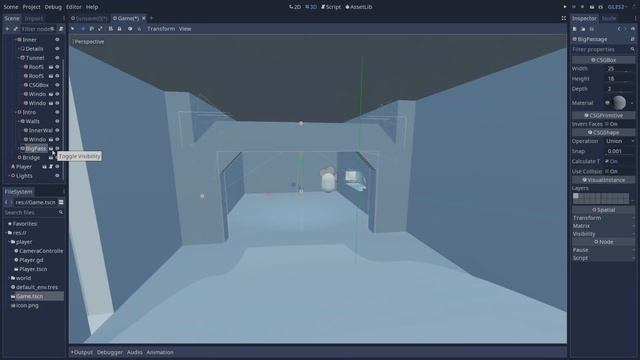
Task: Load resource icon in Inspector
Action: (583, 29)
